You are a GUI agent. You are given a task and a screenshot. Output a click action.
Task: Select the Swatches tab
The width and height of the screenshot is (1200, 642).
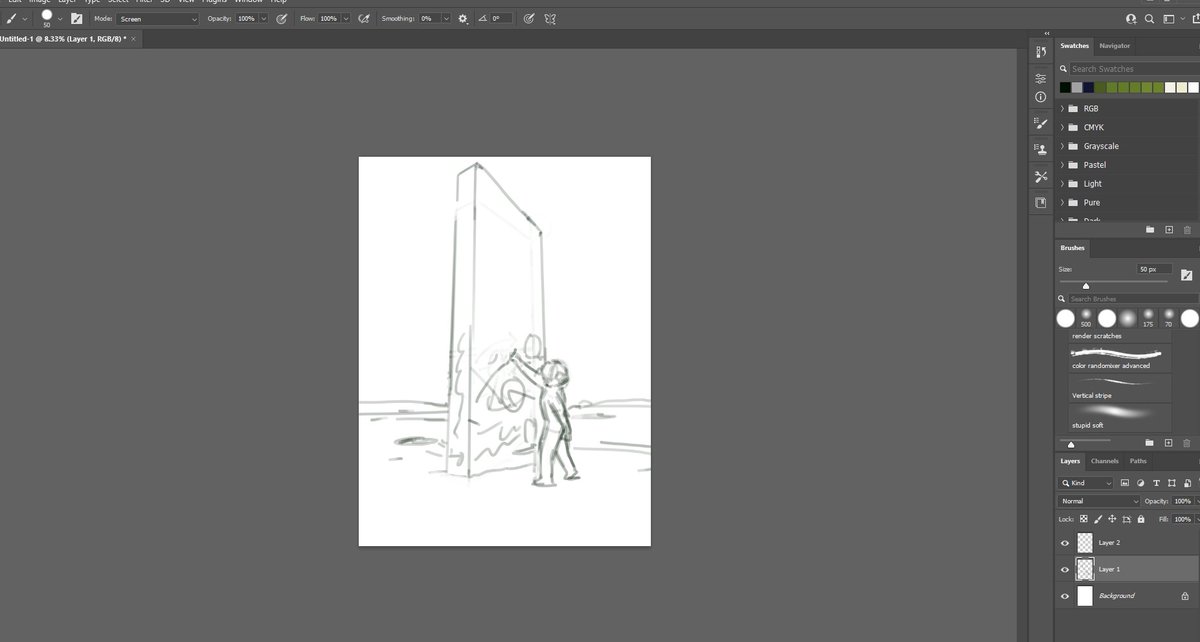click(x=1075, y=46)
